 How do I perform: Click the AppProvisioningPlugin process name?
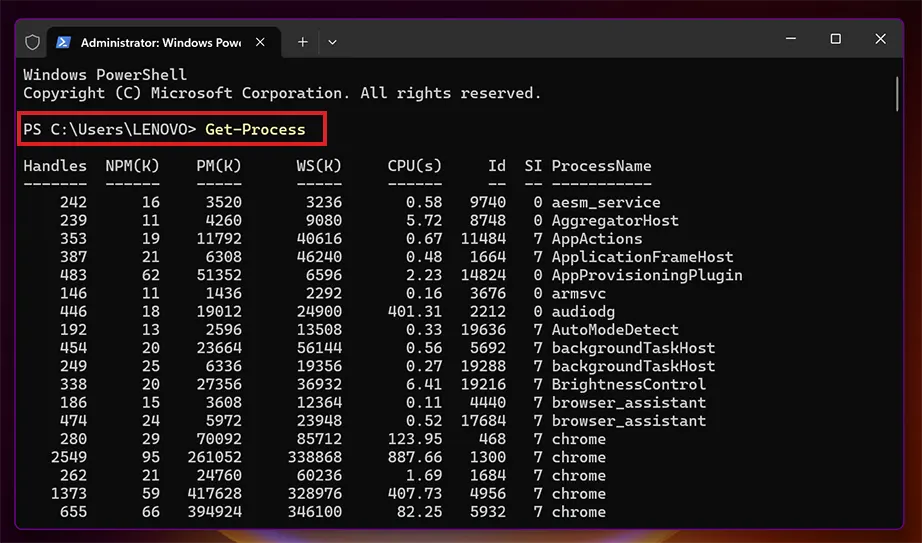[x=647, y=275]
